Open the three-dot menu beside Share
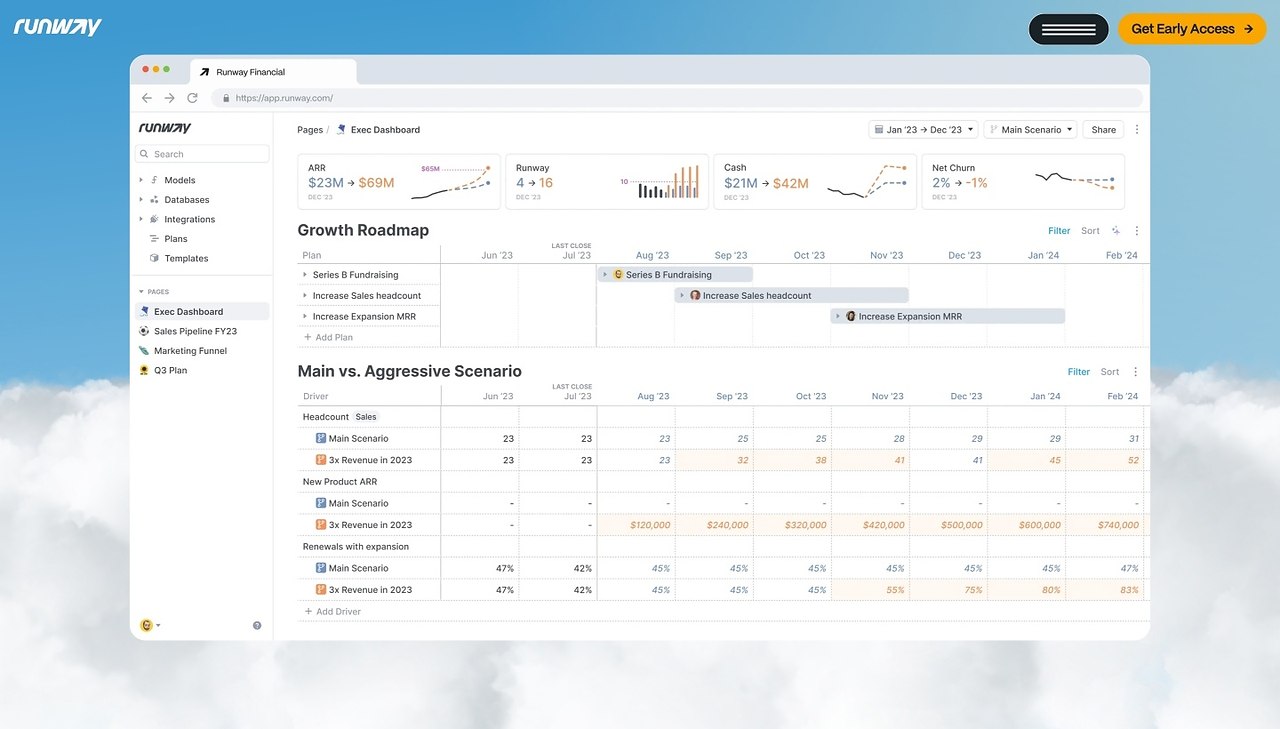Screen dimensions: 1280x729 [1137, 130]
